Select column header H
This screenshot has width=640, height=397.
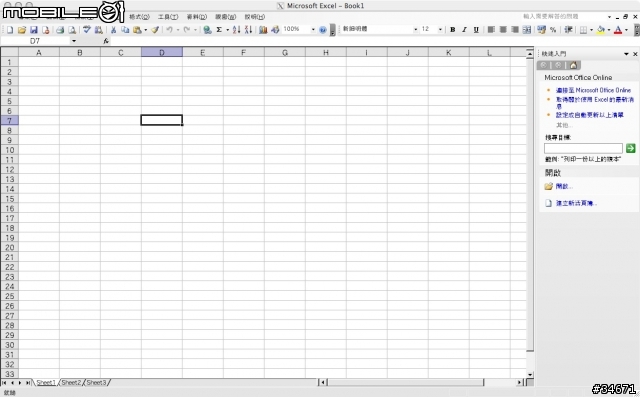pyautogui.click(x=326, y=53)
